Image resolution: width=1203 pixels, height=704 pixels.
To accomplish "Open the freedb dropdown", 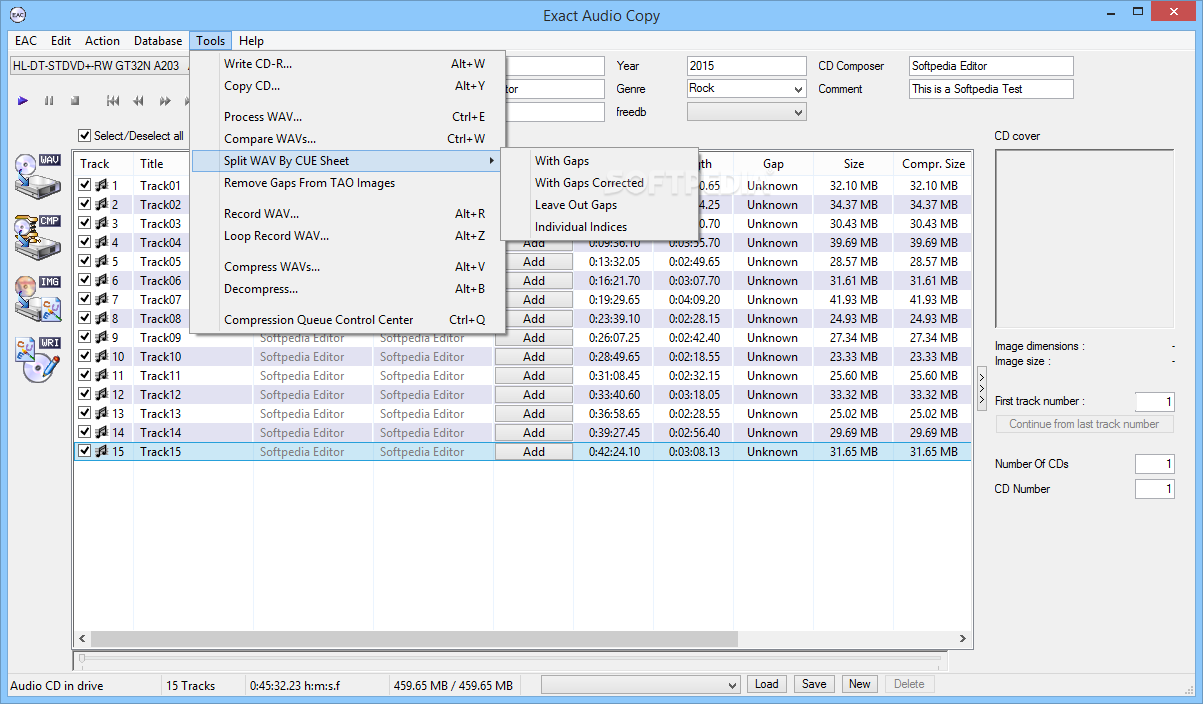I will pyautogui.click(x=746, y=112).
